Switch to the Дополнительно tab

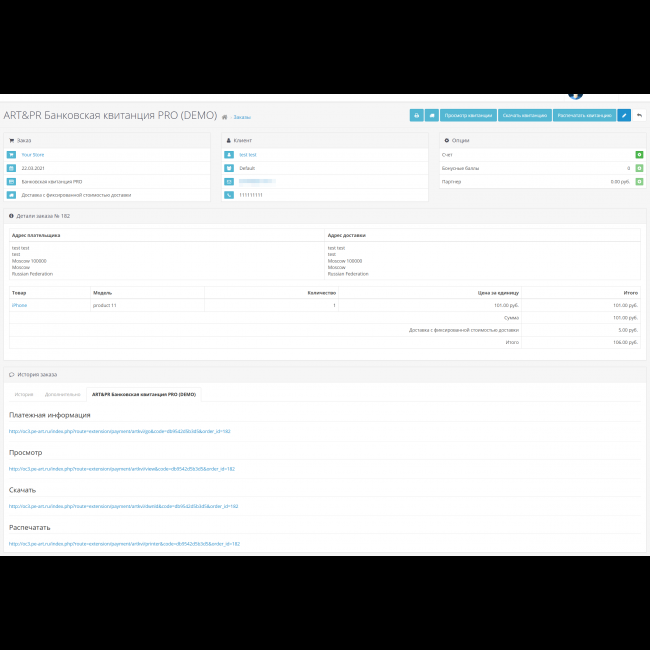(62, 394)
